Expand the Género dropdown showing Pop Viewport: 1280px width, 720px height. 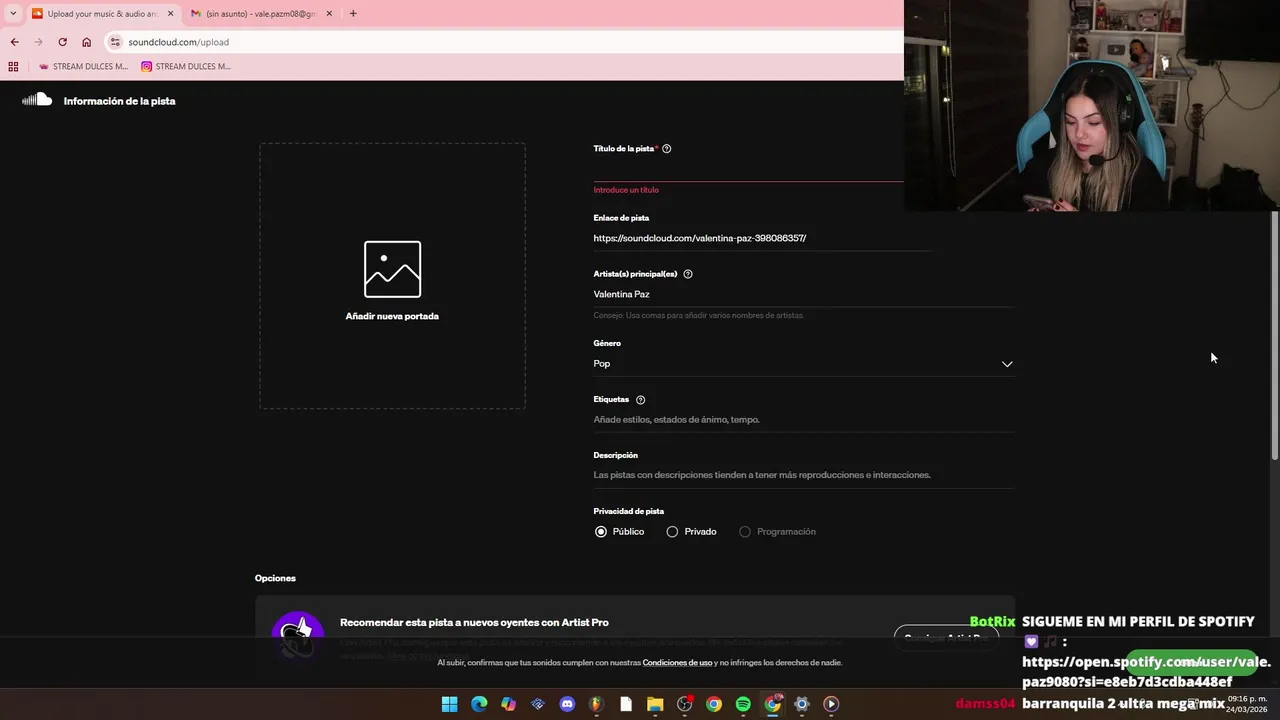[803, 364]
